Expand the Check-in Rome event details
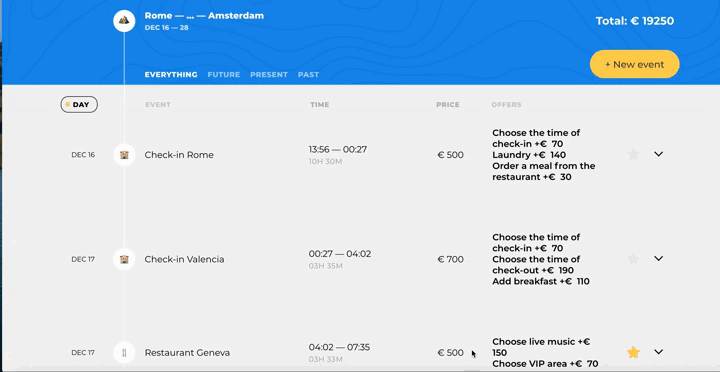Screen dimensions: 720x372 tap(658, 154)
